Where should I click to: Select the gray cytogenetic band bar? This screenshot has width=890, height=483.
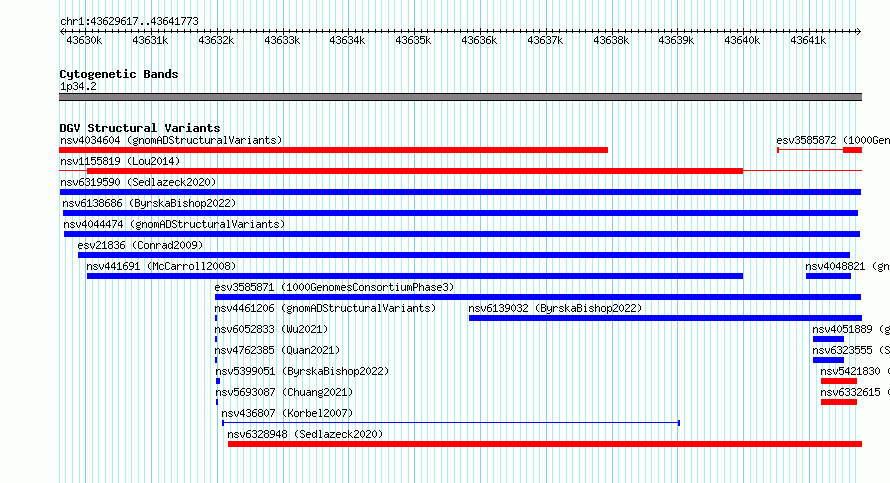coord(460,97)
